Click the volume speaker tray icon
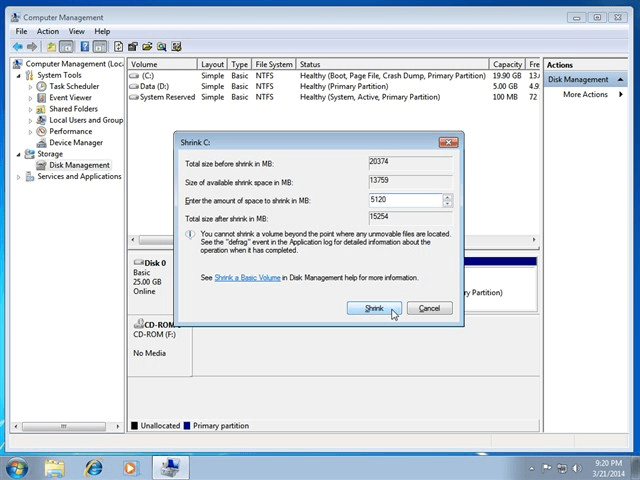Image resolution: width=640 pixels, height=480 pixels. tap(577, 468)
